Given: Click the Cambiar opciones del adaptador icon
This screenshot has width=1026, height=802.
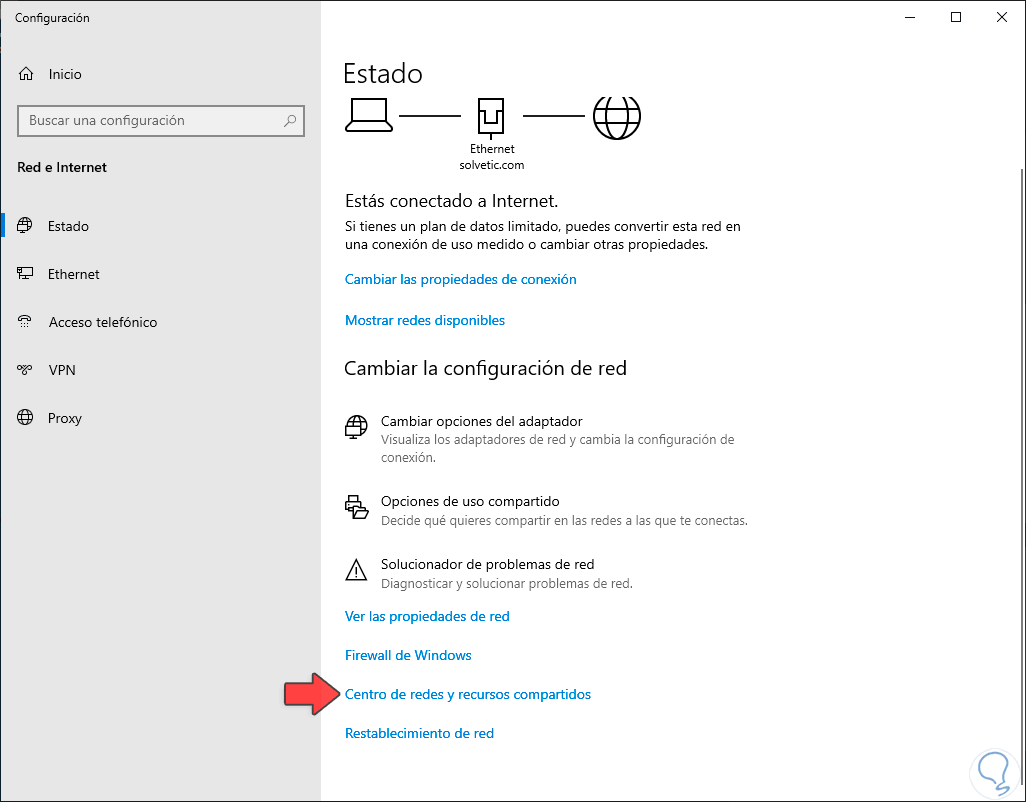Looking at the screenshot, I should tap(356, 427).
